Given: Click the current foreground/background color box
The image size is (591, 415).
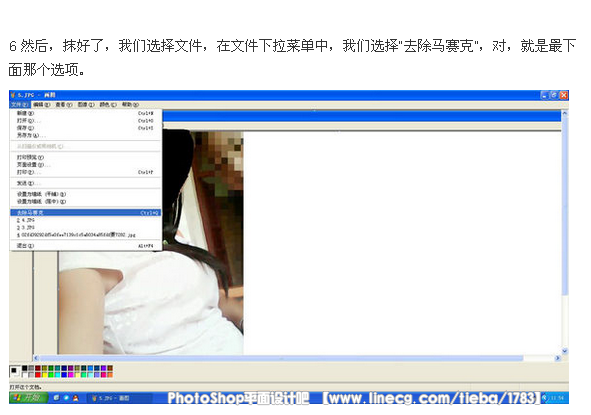Looking at the screenshot, I should (14, 371).
